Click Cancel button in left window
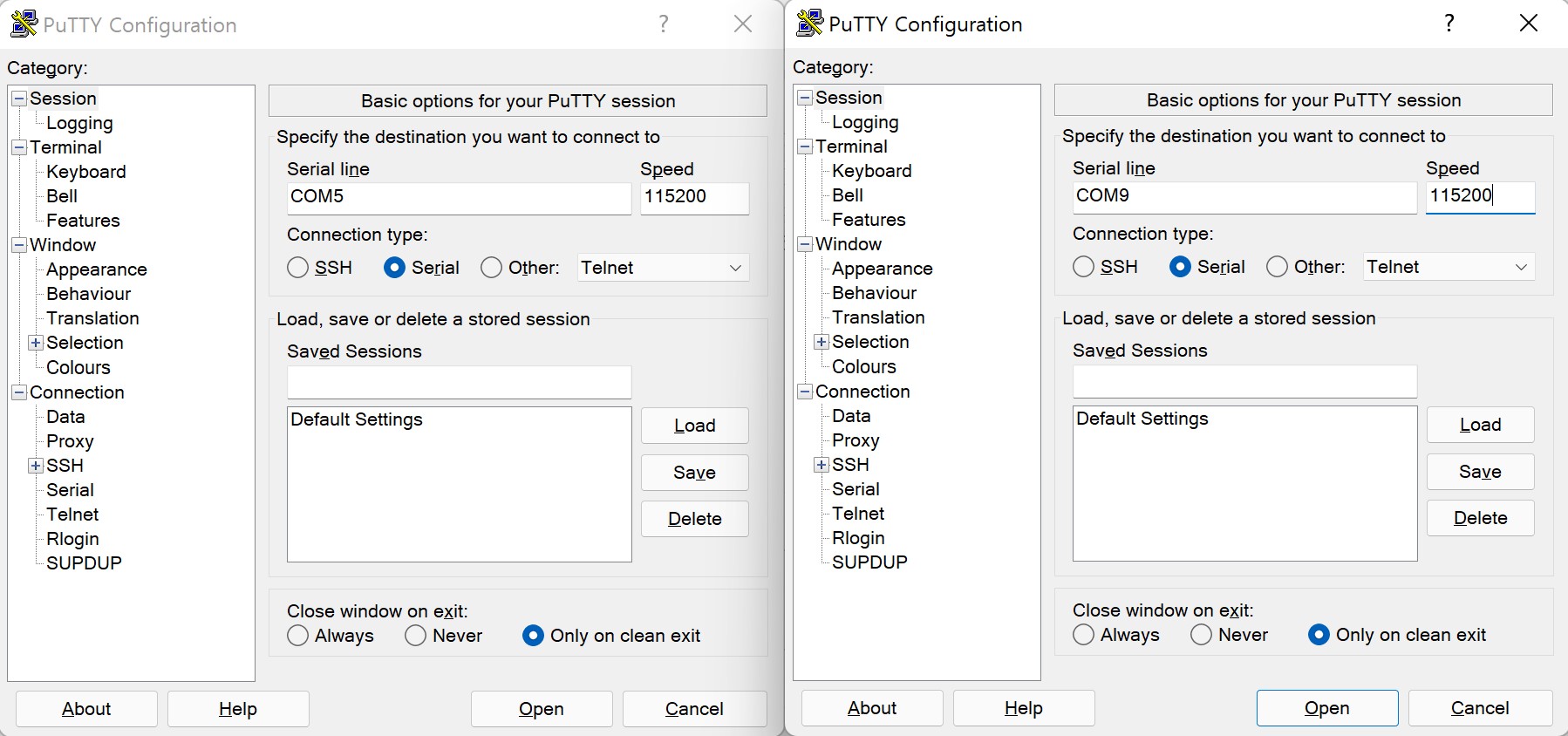Image resolution: width=1568 pixels, height=736 pixels. coord(694,709)
